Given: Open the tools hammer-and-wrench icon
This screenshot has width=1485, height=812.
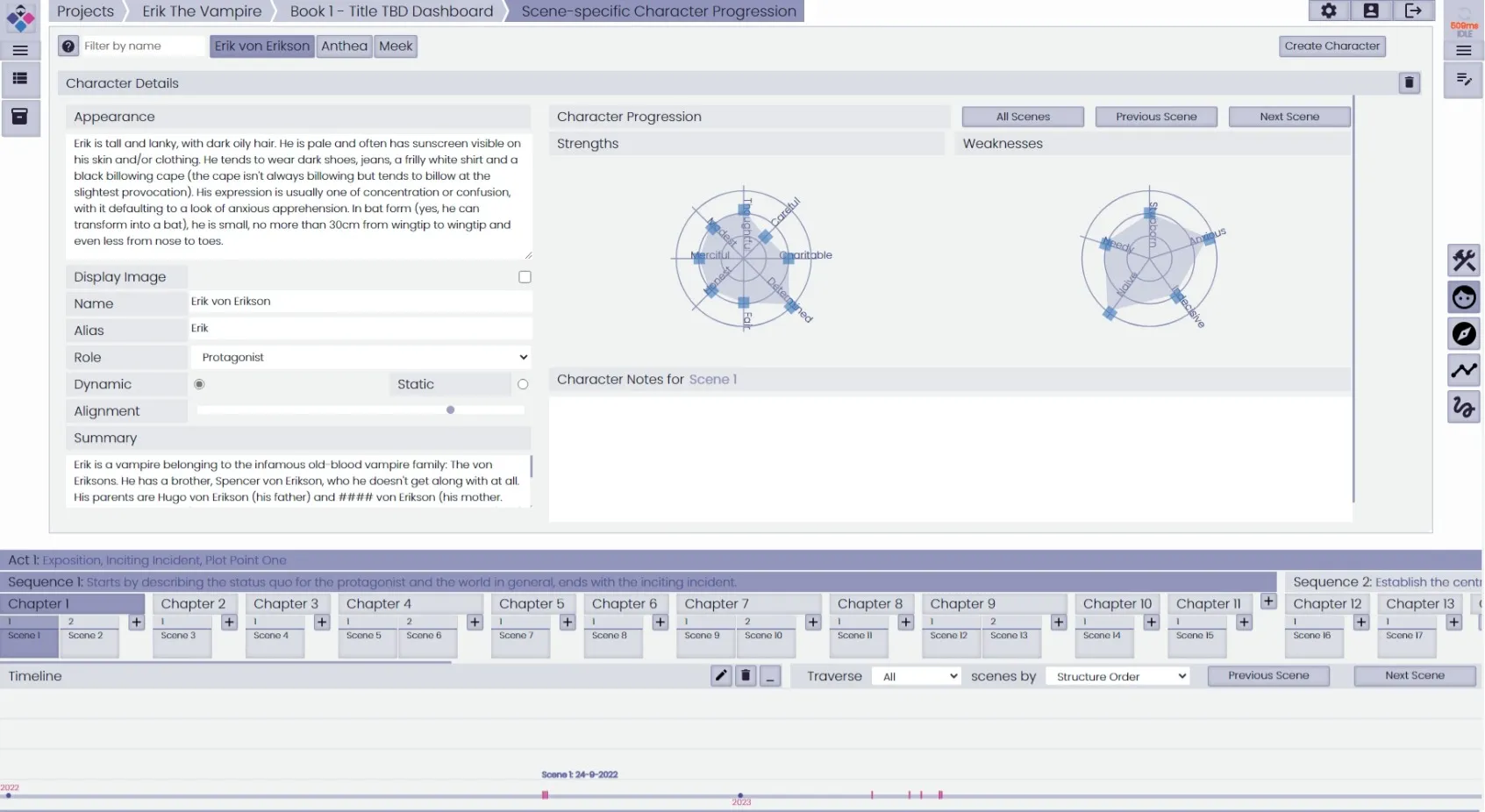Looking at the screenshot, I should click(1463, 260).
